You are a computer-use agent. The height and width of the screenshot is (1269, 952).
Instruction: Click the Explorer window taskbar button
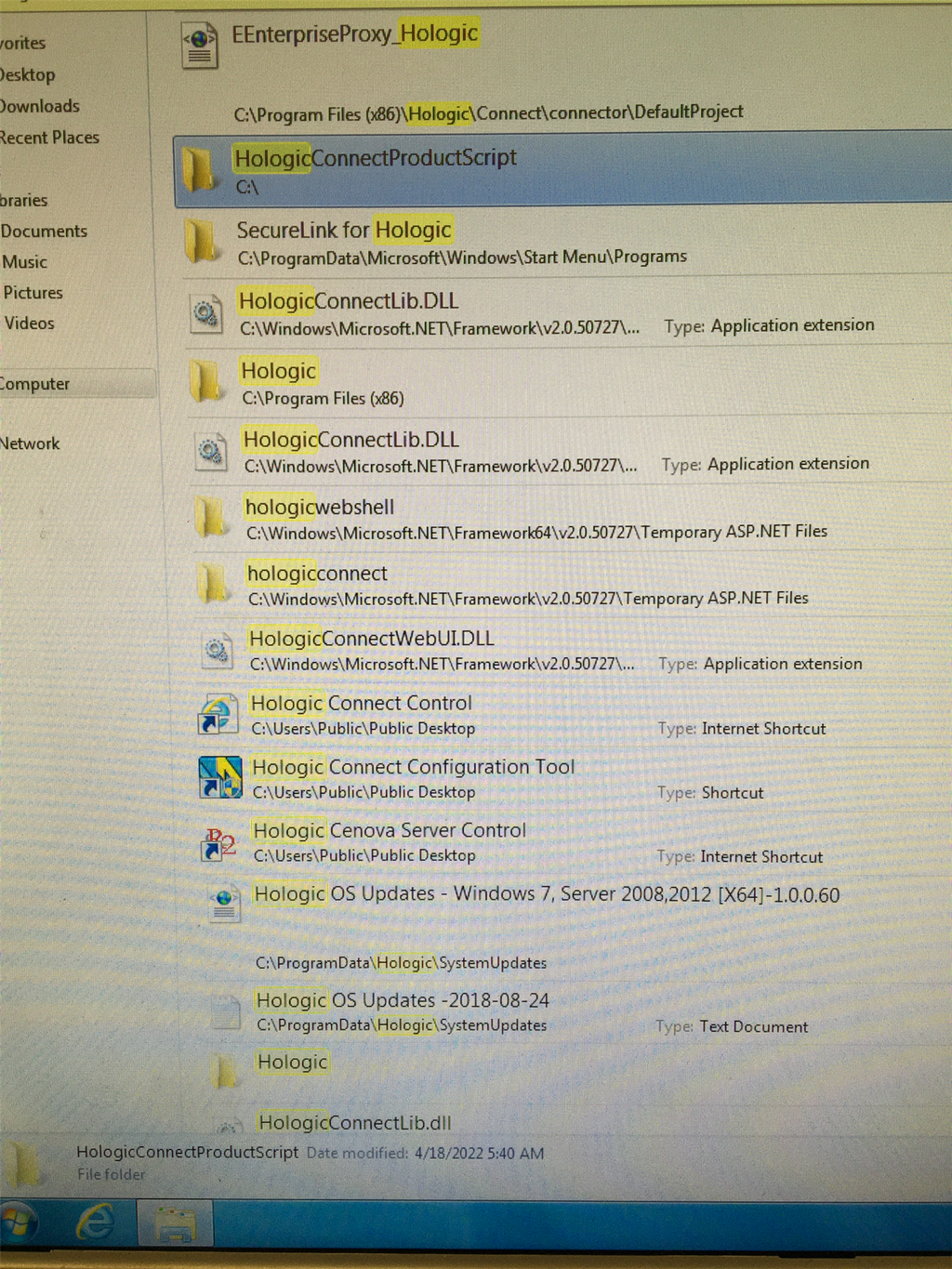coord(175,1223)
